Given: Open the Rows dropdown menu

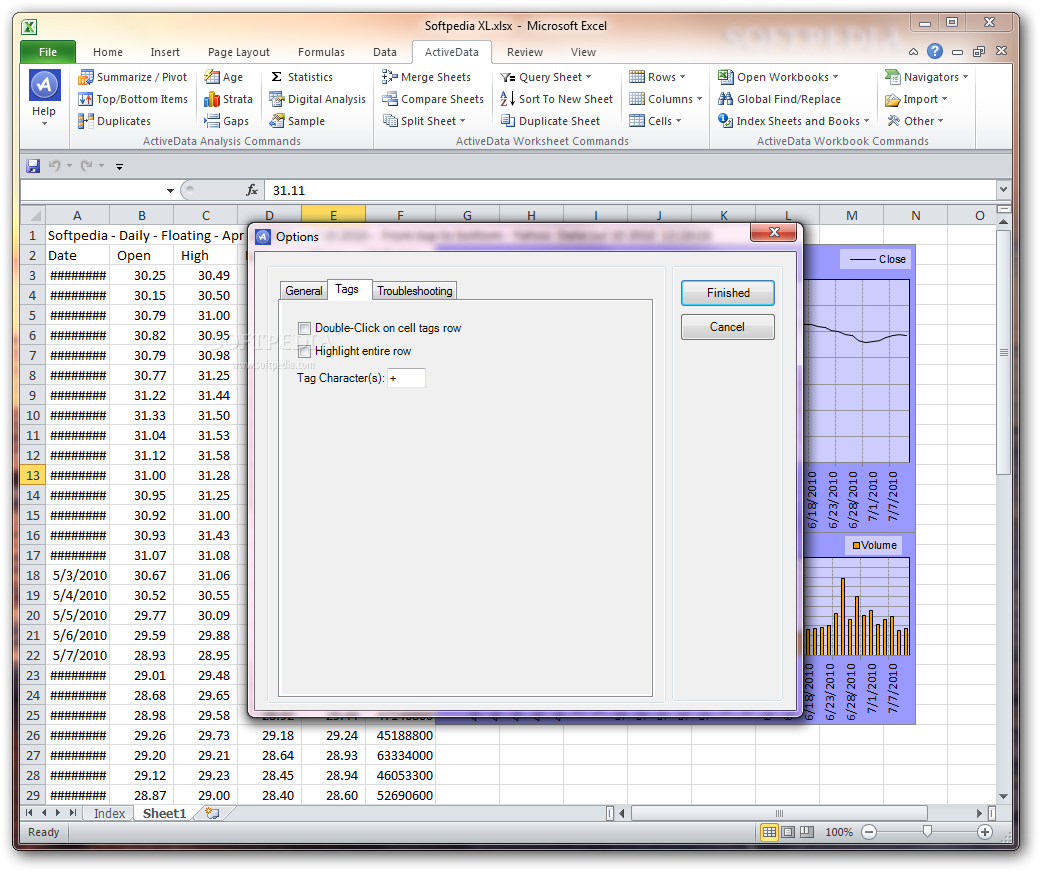Looking at the screenshot, I should pyautogui.click(x=682, y=77).
